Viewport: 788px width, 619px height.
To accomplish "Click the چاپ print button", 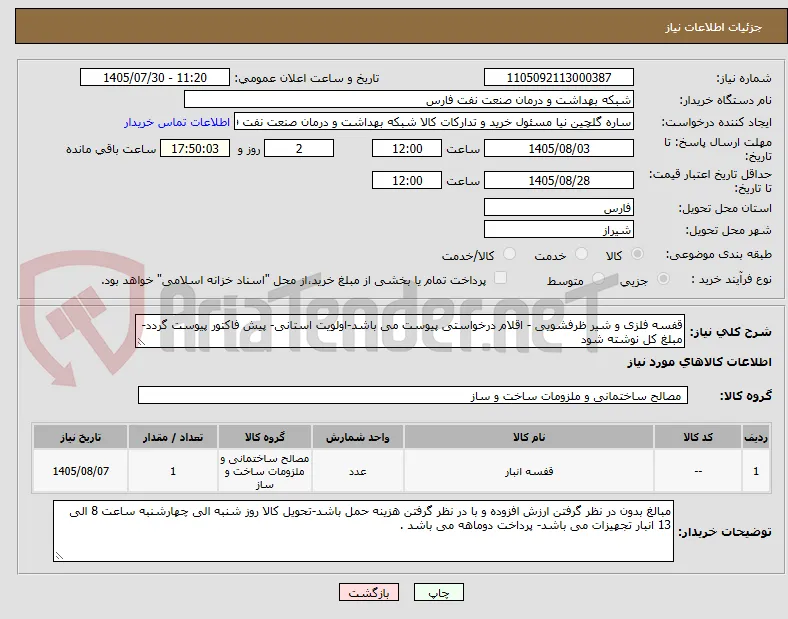I will 438,592.
